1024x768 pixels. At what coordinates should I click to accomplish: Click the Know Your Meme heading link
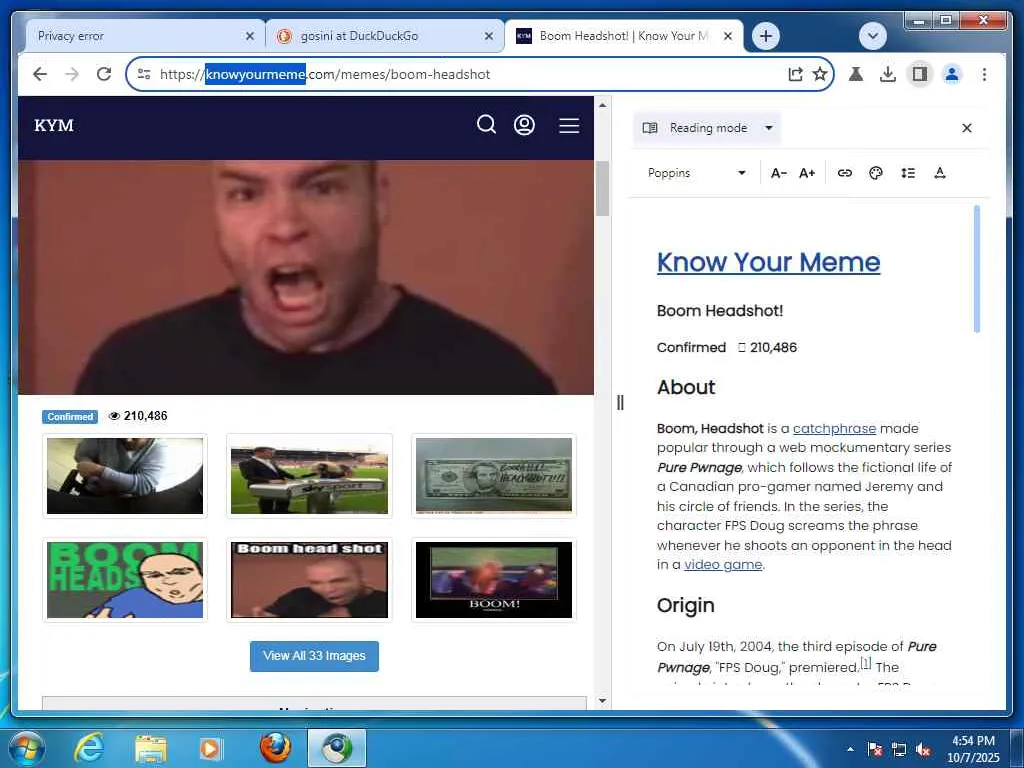pos(768,263)
